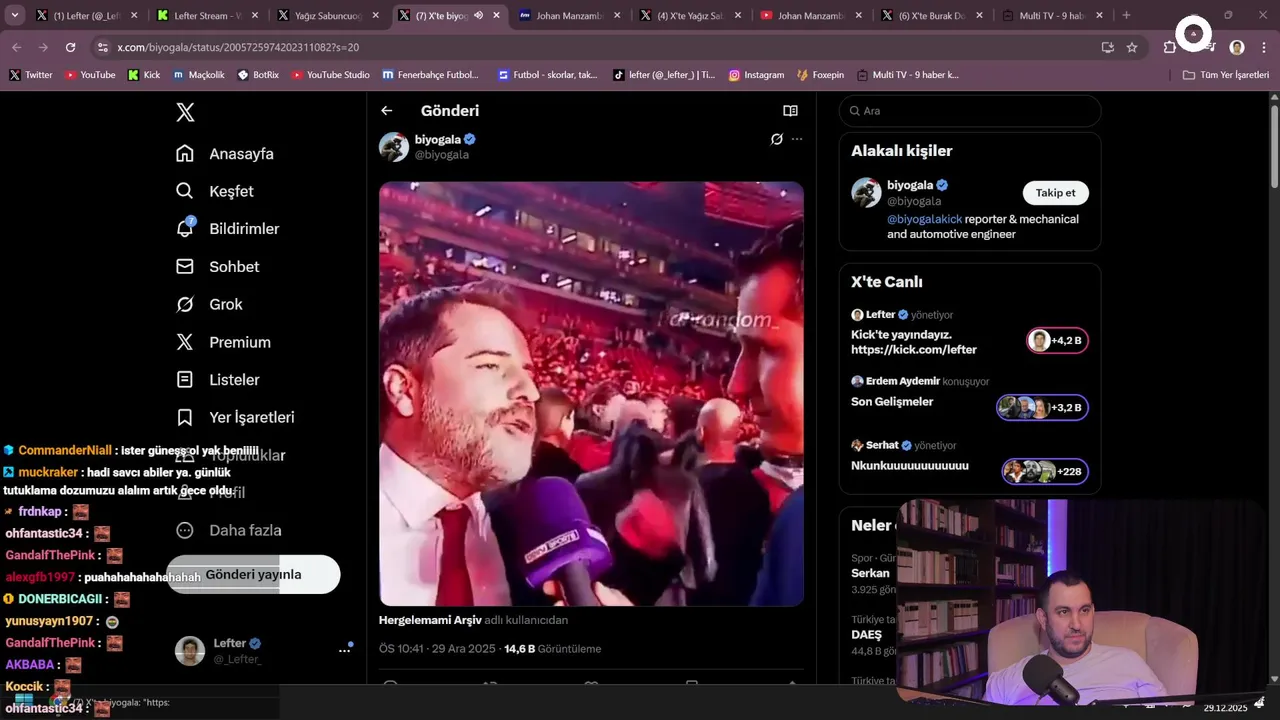
Task: Open reader view icon beside Gönderi
Action: tap(790, 111)
